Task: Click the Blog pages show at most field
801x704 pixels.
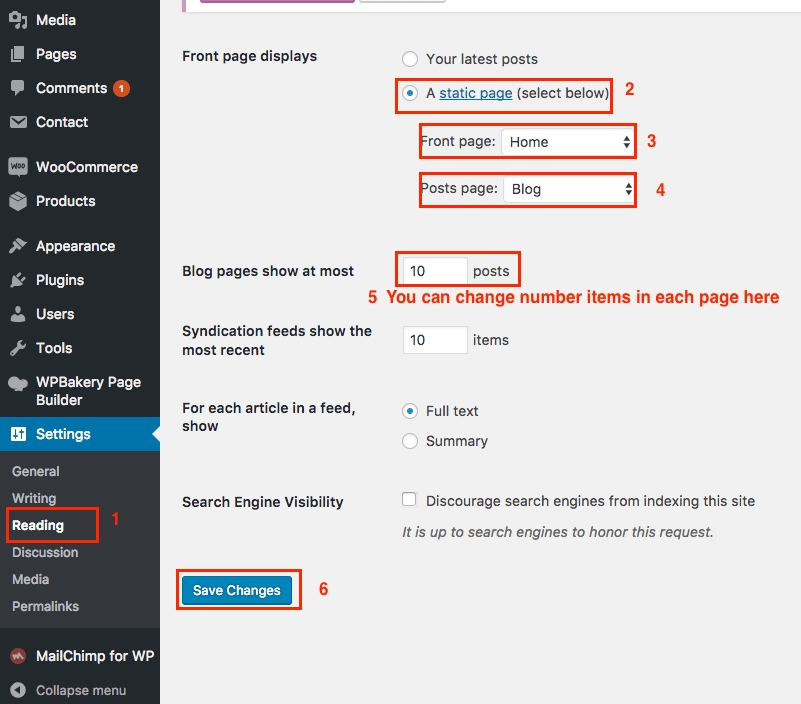Action: click(x=435, y=271)
